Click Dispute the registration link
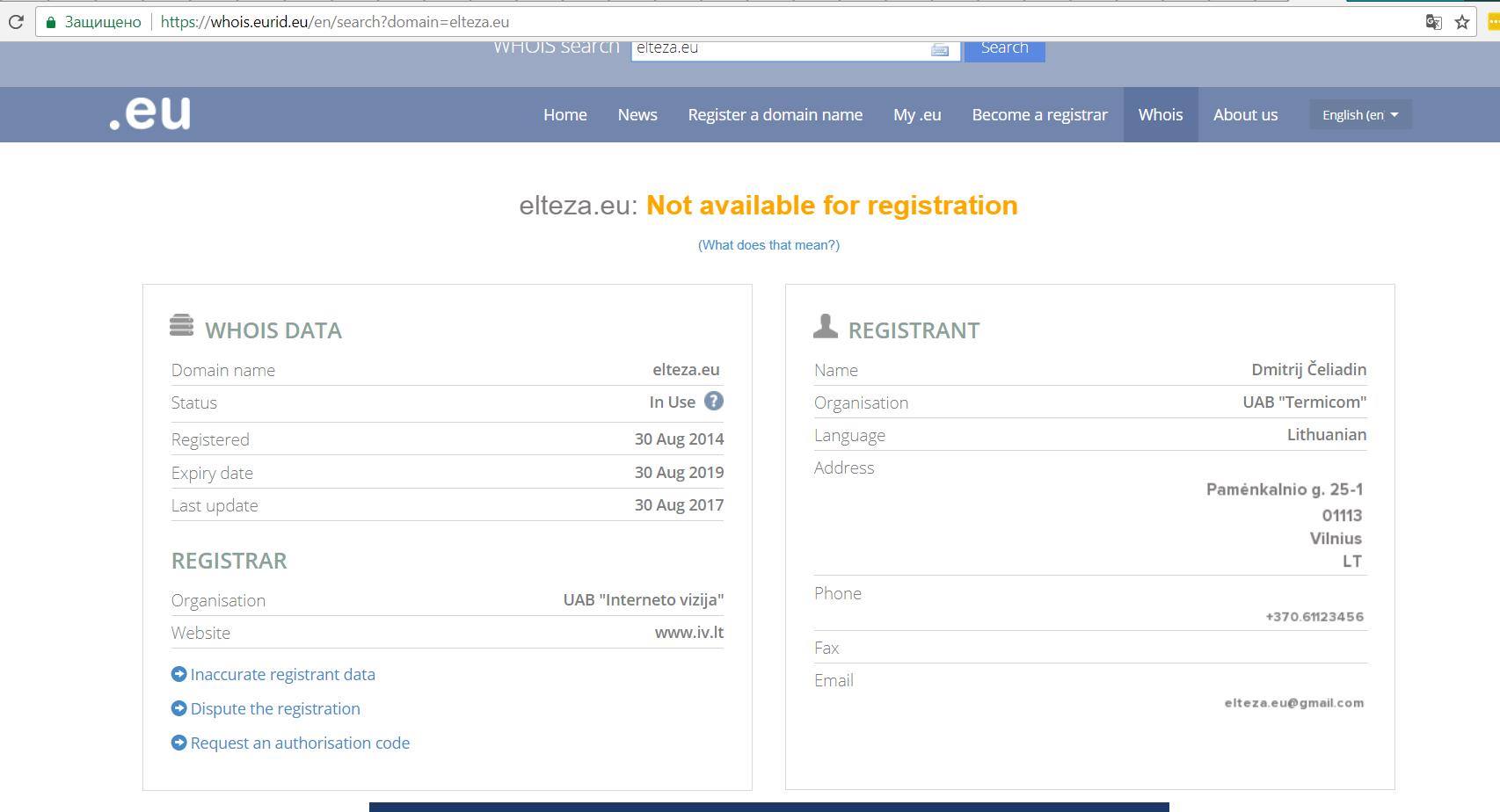 pos(275,708)
